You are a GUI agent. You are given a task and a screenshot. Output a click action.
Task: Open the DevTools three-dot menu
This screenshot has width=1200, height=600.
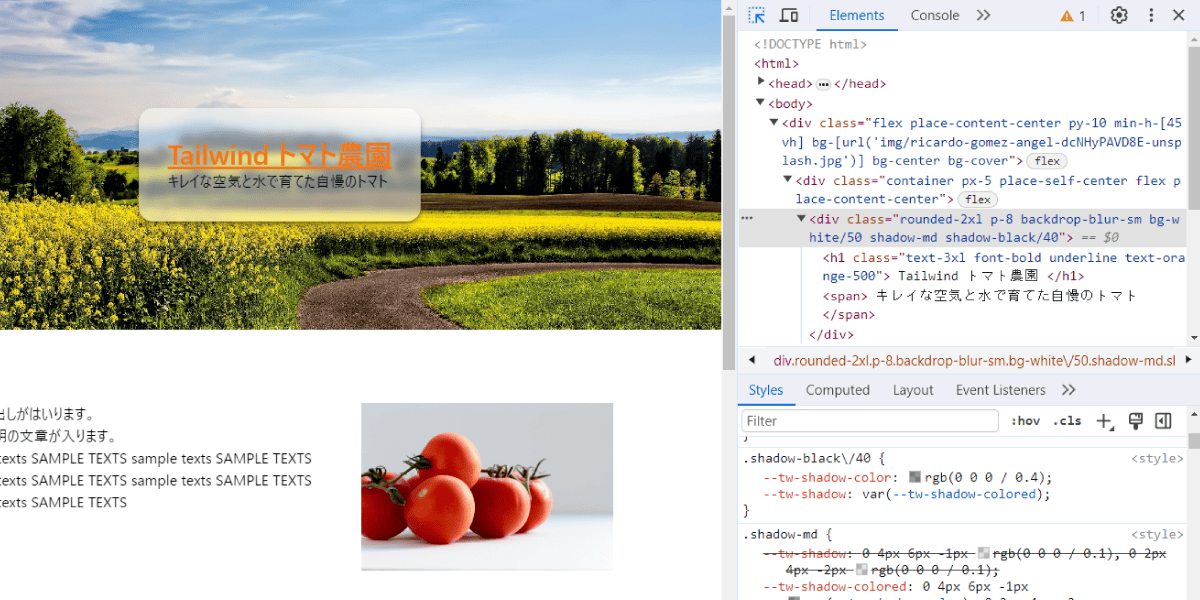pos(1151,15)
